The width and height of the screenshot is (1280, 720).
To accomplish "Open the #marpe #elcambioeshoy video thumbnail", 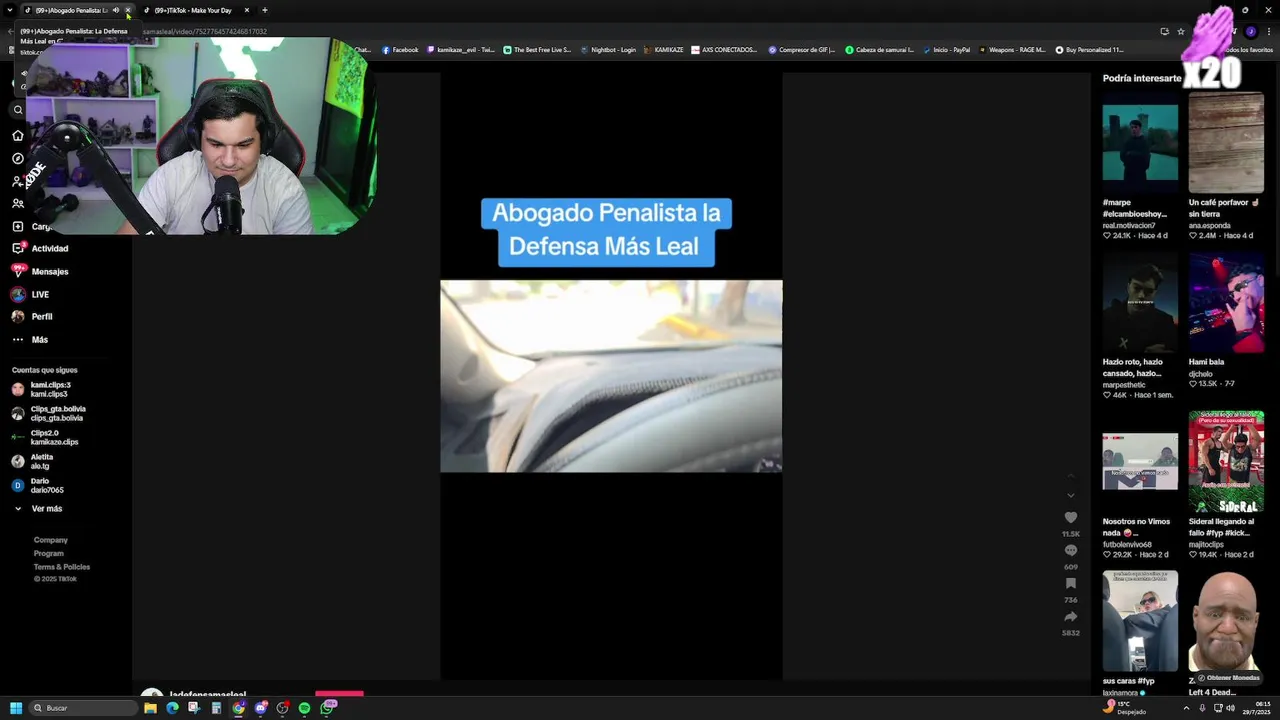I will (1140, 143).
